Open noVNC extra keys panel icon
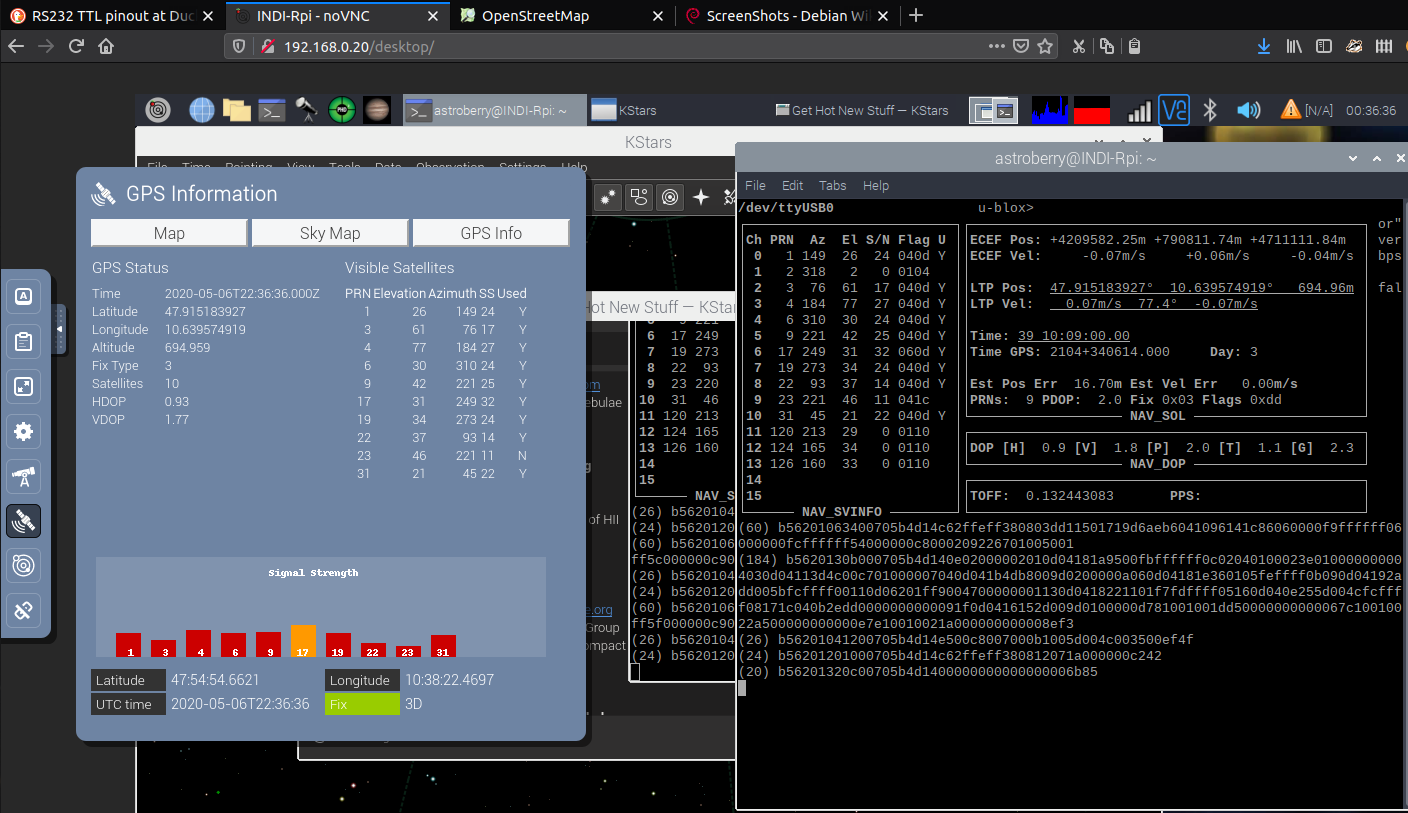The image size is (1408, 813). click(x=24, y=296)
